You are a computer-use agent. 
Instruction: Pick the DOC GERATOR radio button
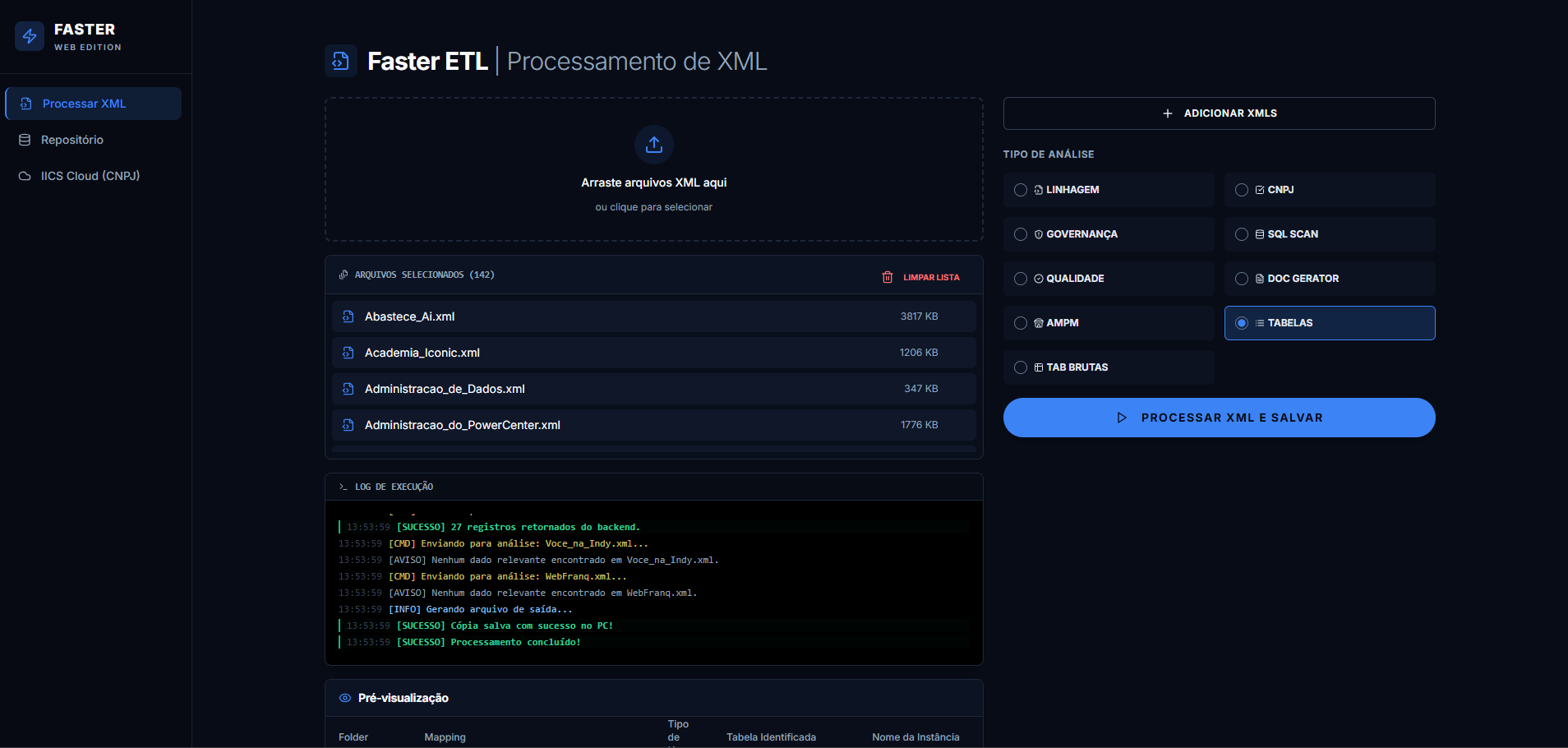[1242, 279]
